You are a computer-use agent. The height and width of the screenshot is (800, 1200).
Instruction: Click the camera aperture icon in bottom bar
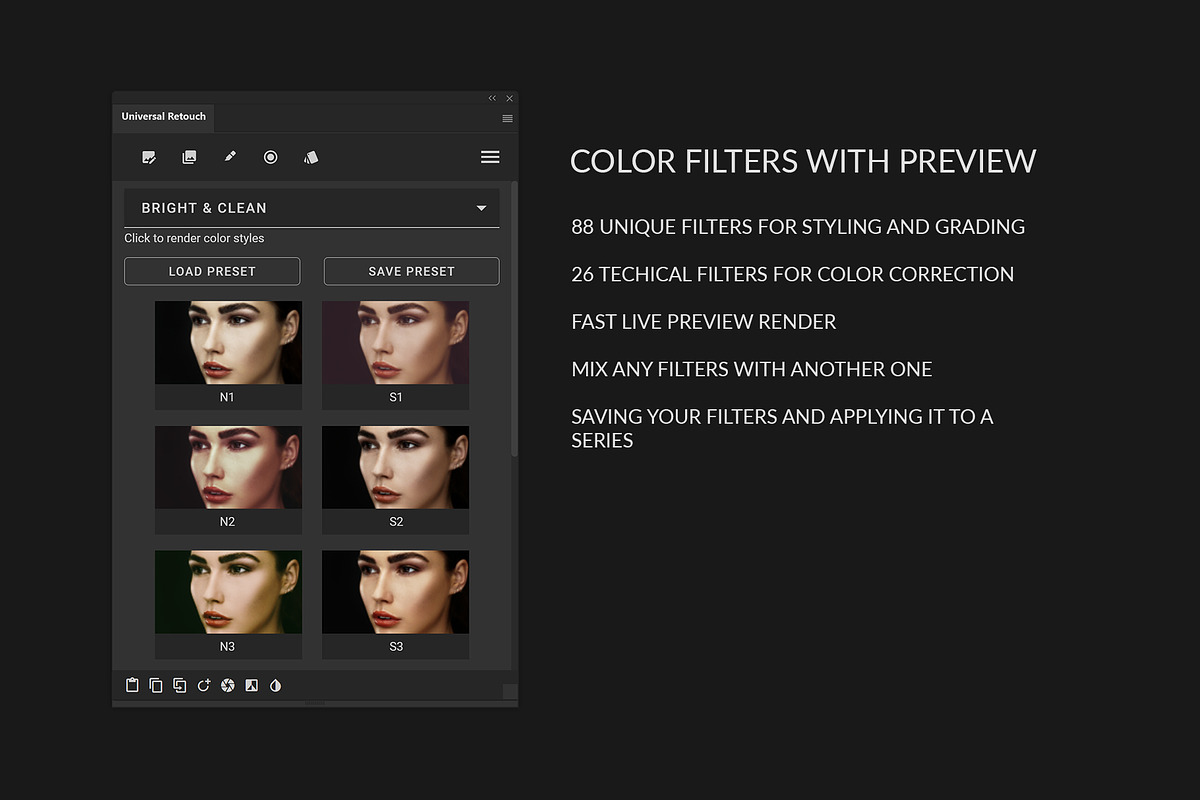pos(228,685)
